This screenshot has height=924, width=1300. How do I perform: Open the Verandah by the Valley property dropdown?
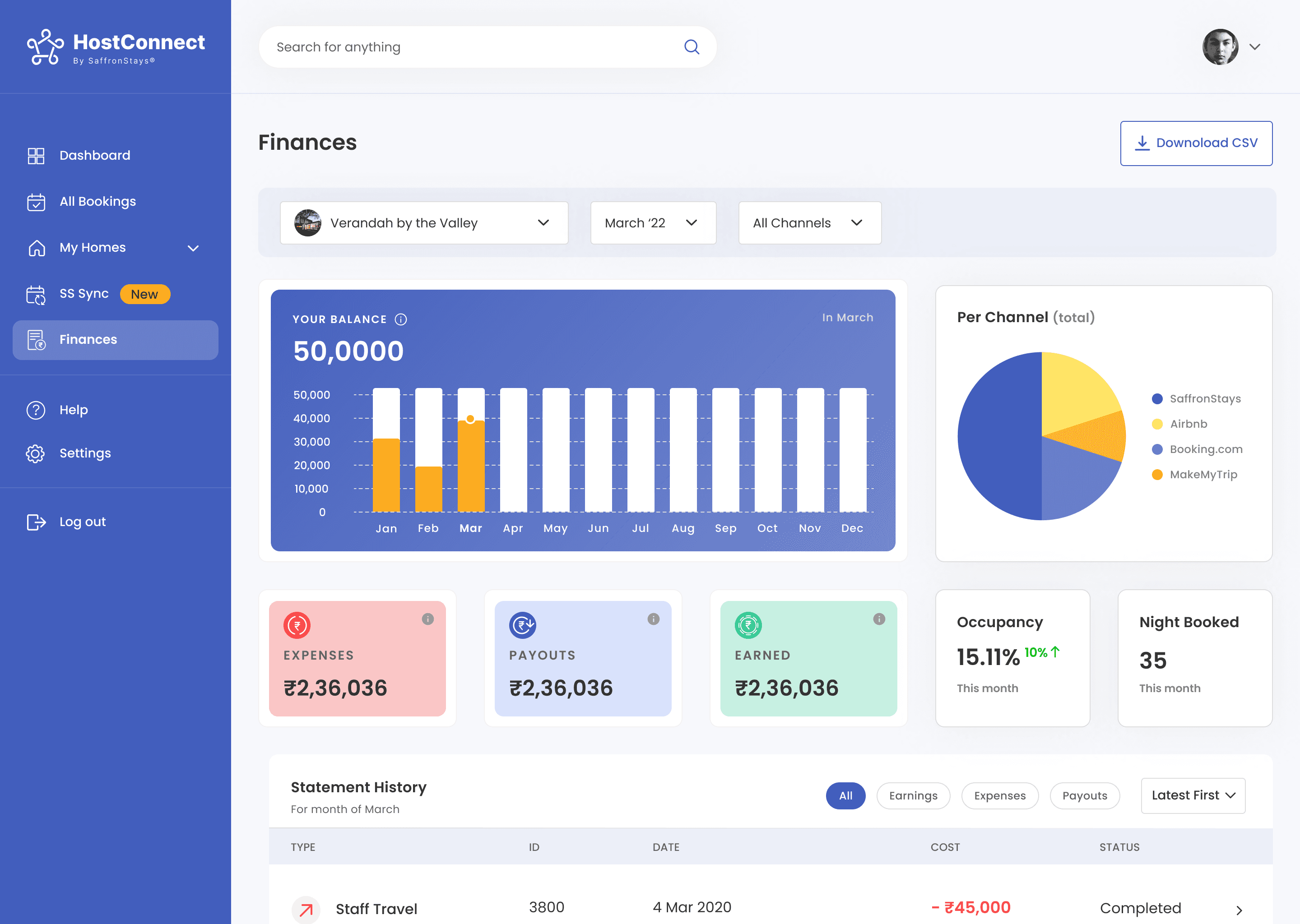pos(424,223)
